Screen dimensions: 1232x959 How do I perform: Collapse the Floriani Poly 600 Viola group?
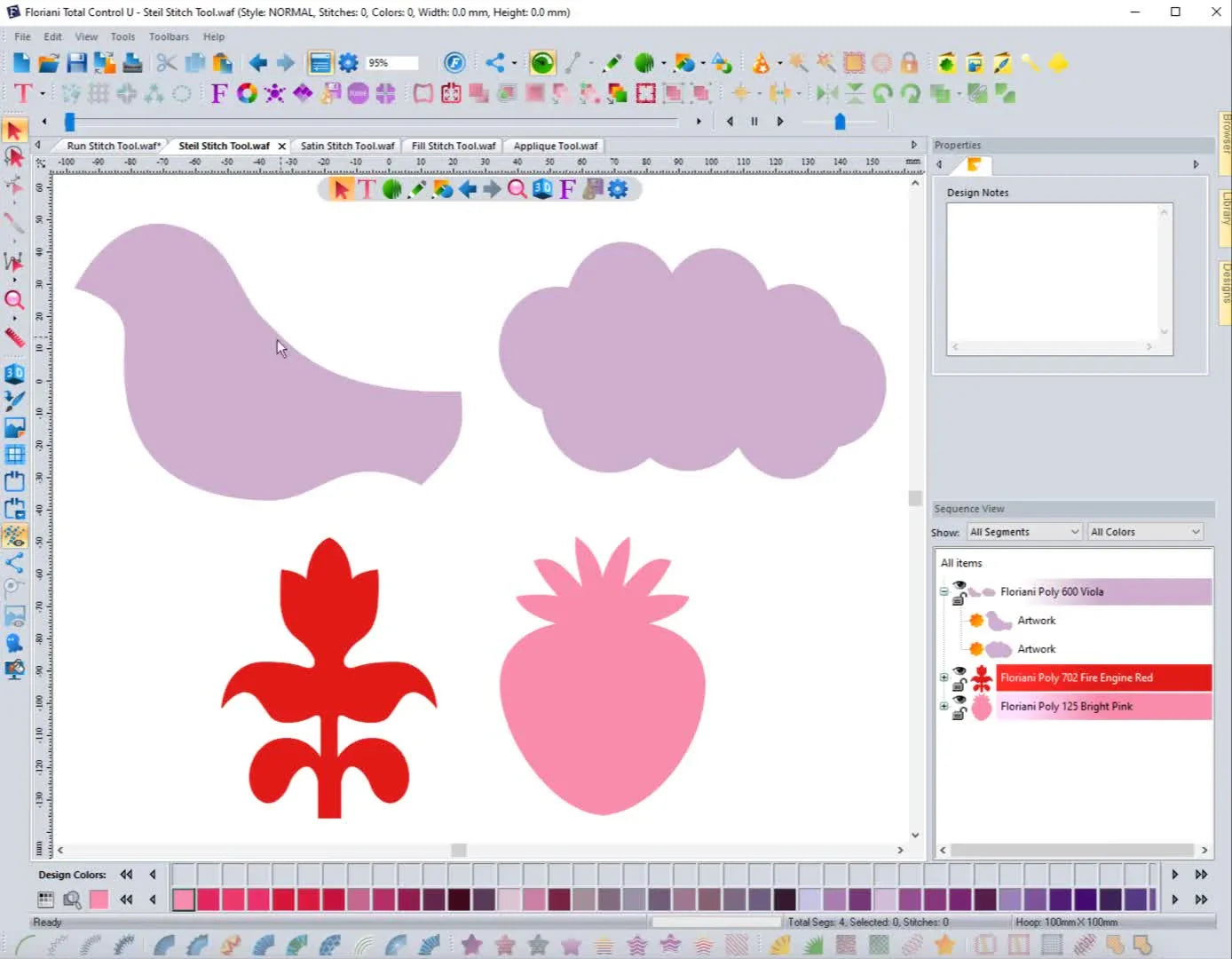[x=944, y=591]
